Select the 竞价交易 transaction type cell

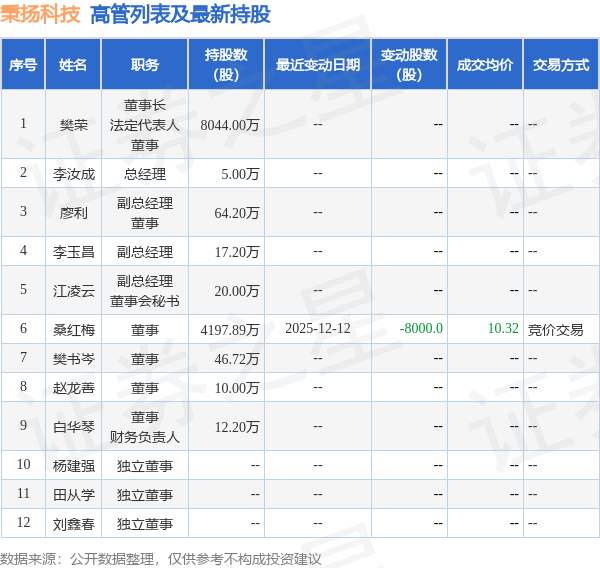point(555,329)
